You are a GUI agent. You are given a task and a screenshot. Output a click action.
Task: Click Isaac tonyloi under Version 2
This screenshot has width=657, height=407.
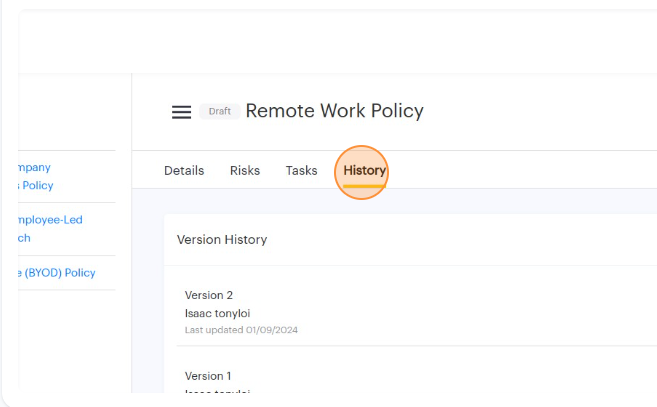click(x=217, y=313)
